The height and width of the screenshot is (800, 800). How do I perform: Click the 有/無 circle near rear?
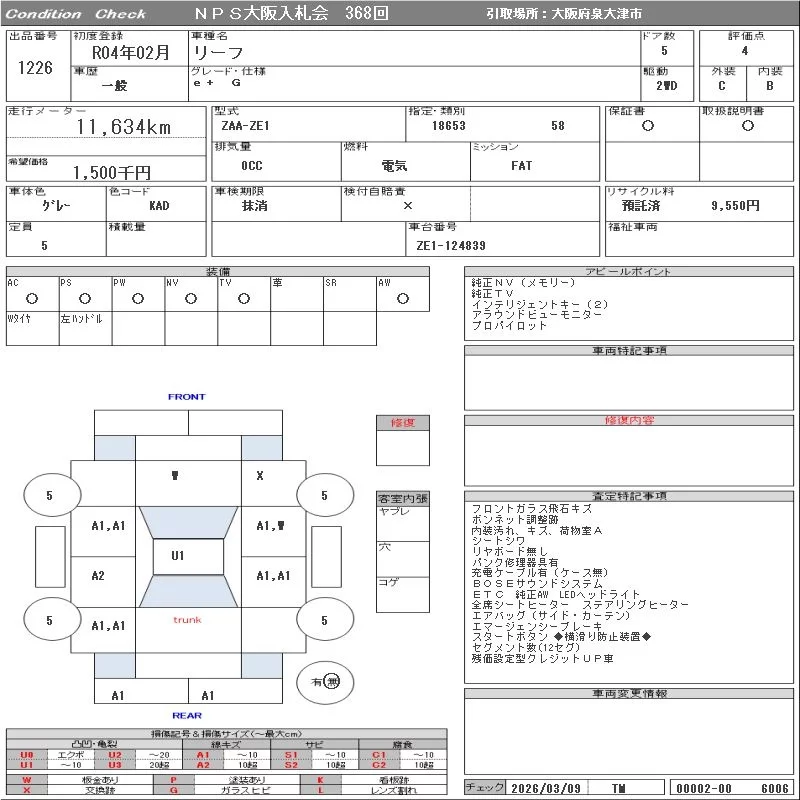[325, 682]
